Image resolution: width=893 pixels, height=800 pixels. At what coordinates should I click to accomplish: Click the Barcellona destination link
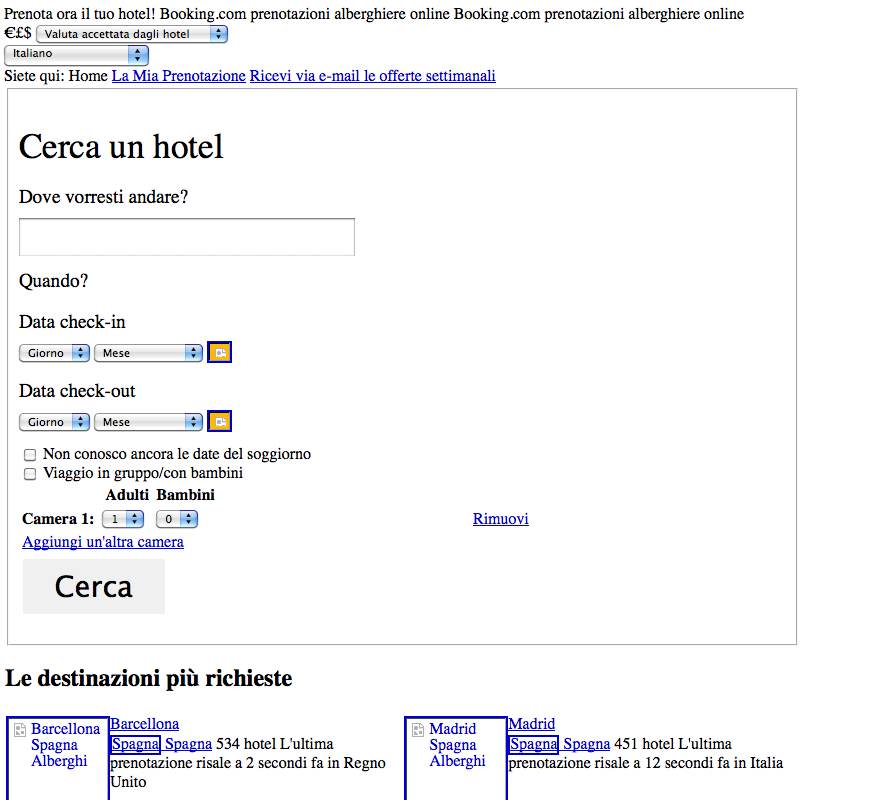(x=145, y=724)
